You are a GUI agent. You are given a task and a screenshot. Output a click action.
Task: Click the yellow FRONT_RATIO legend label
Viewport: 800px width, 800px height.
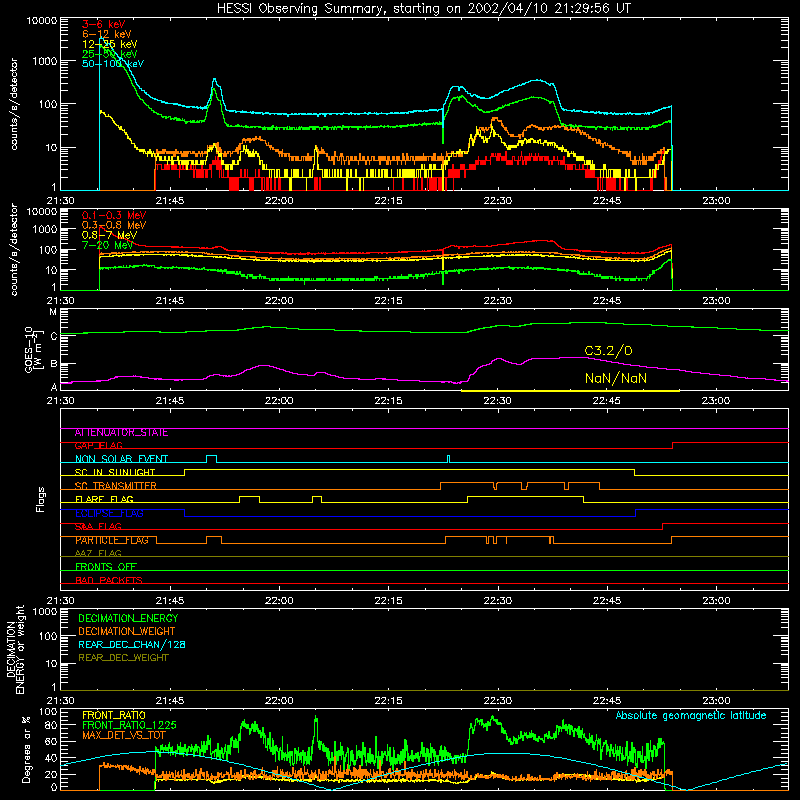pyautogui.click(x=114, y=716)
